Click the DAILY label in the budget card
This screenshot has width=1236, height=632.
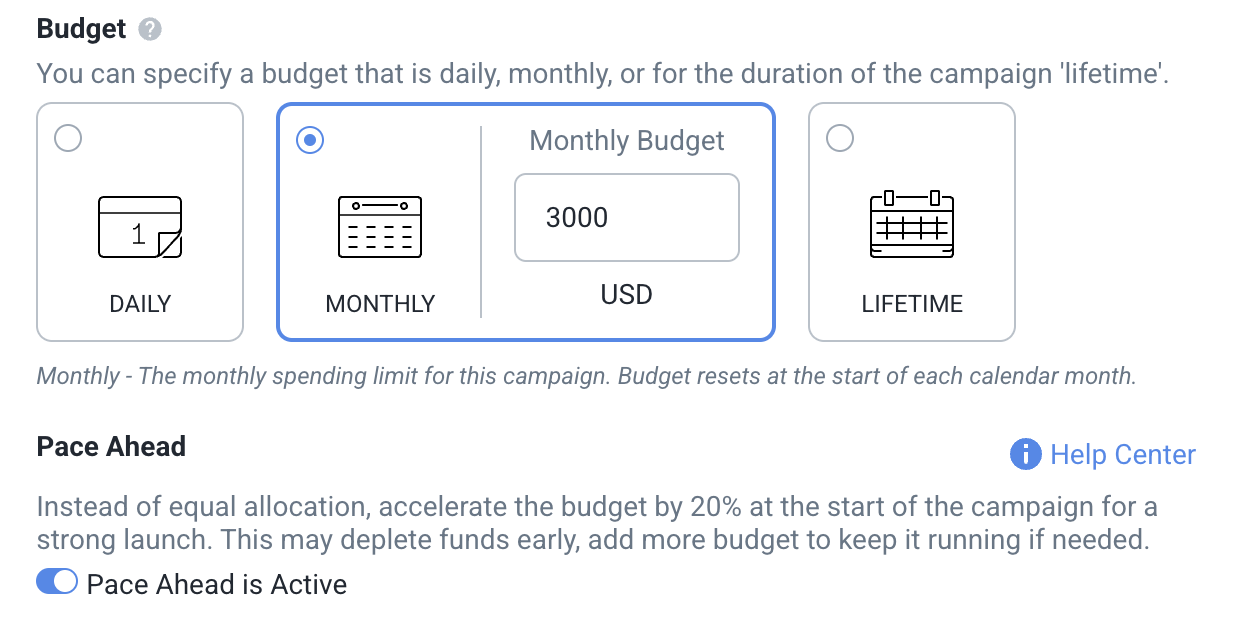(140, 304)
